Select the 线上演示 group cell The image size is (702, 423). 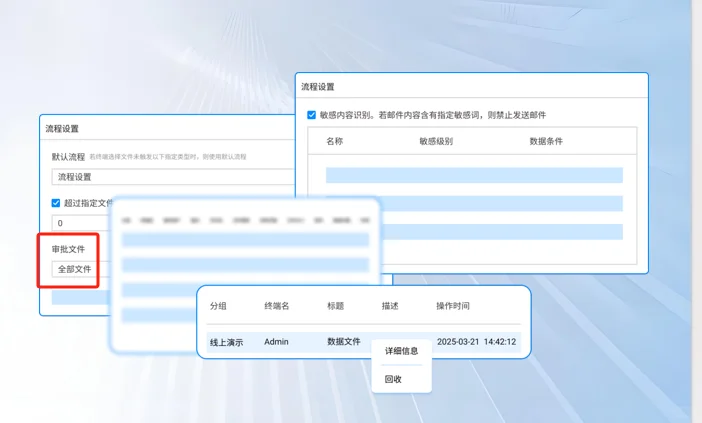(x=227, y=342)
